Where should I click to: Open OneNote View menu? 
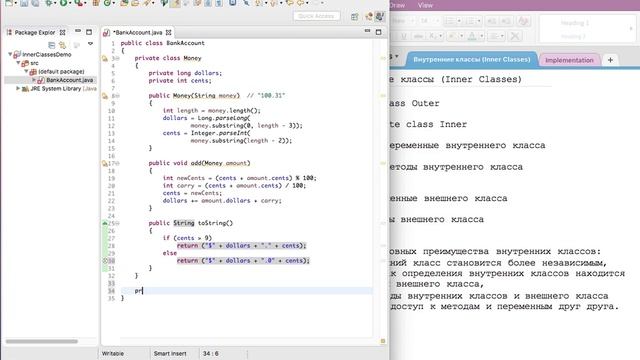pyautogui.click(x=425, y=5)
